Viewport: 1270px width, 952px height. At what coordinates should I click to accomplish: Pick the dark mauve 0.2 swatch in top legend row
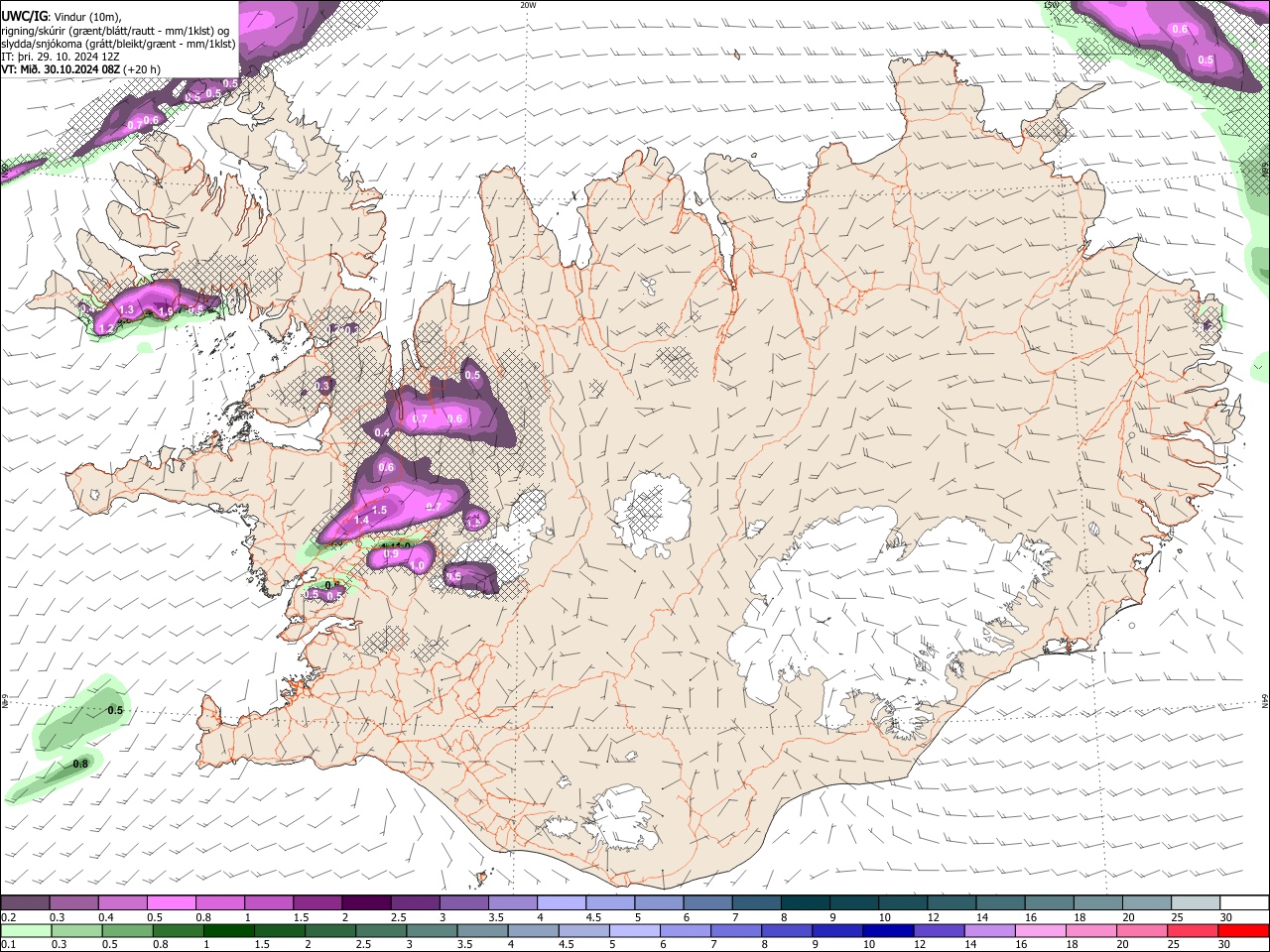coord(25,903)
